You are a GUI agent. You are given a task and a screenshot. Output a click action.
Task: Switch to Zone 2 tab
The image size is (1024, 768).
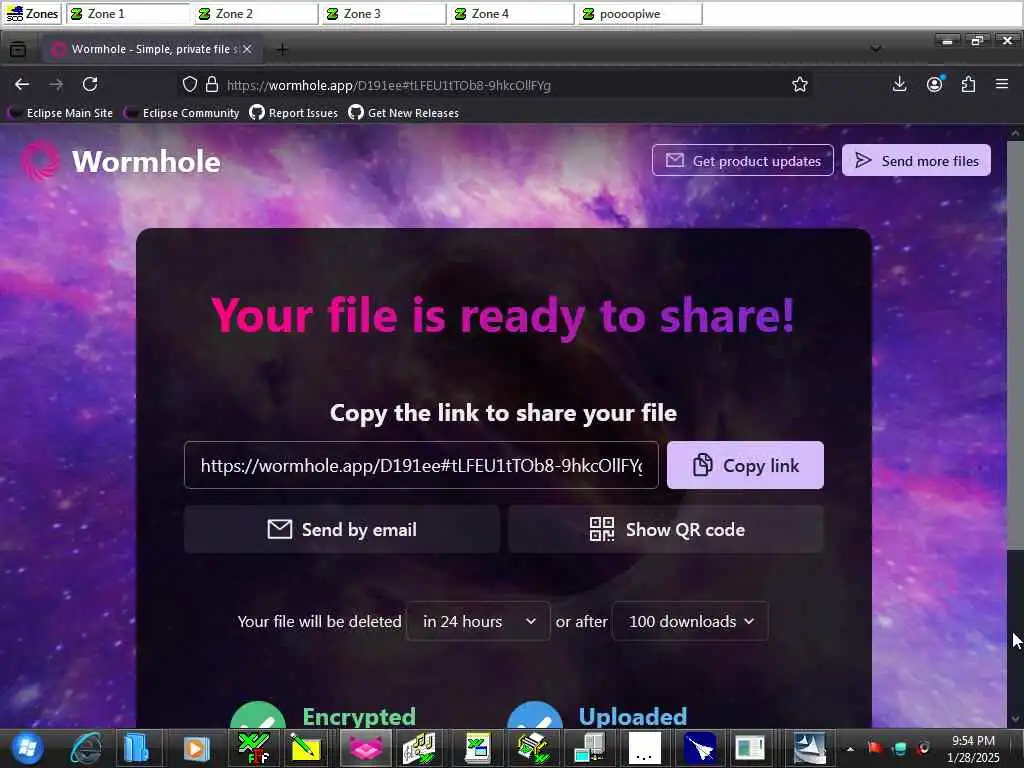pyautogui.click(x=256, y=14)
